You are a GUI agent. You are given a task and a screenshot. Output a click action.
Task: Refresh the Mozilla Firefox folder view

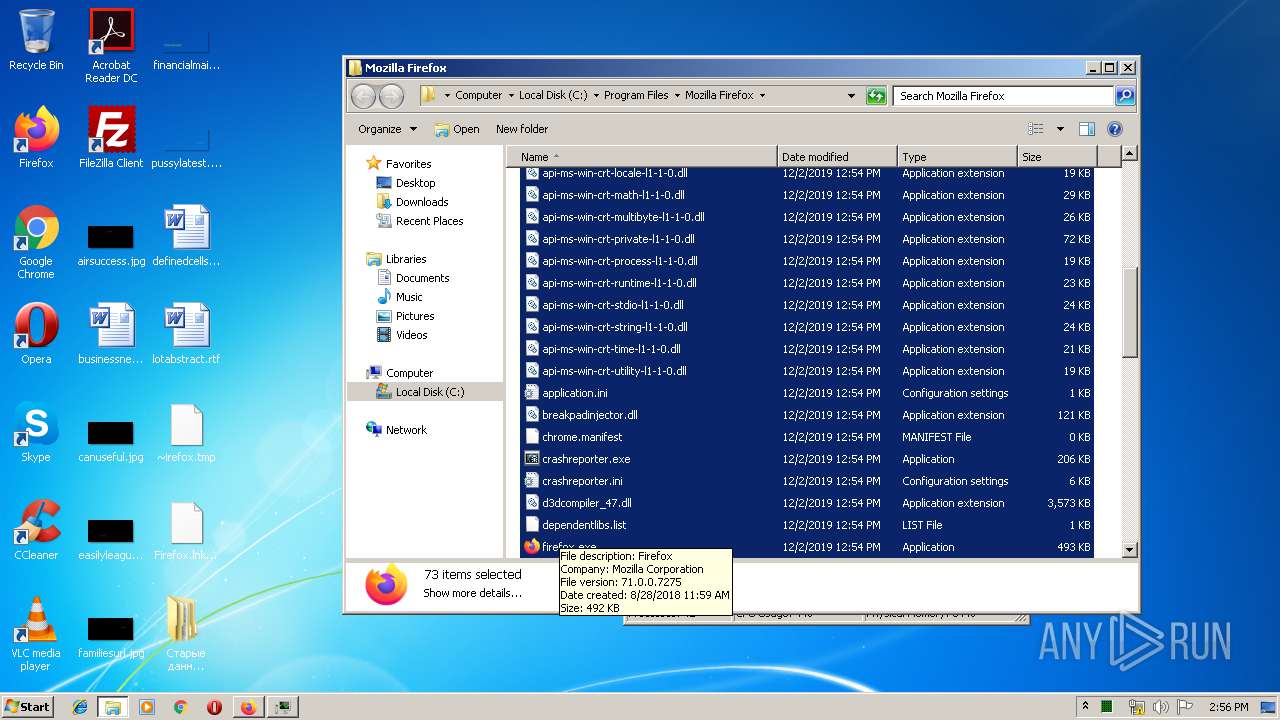click(876, 96)
